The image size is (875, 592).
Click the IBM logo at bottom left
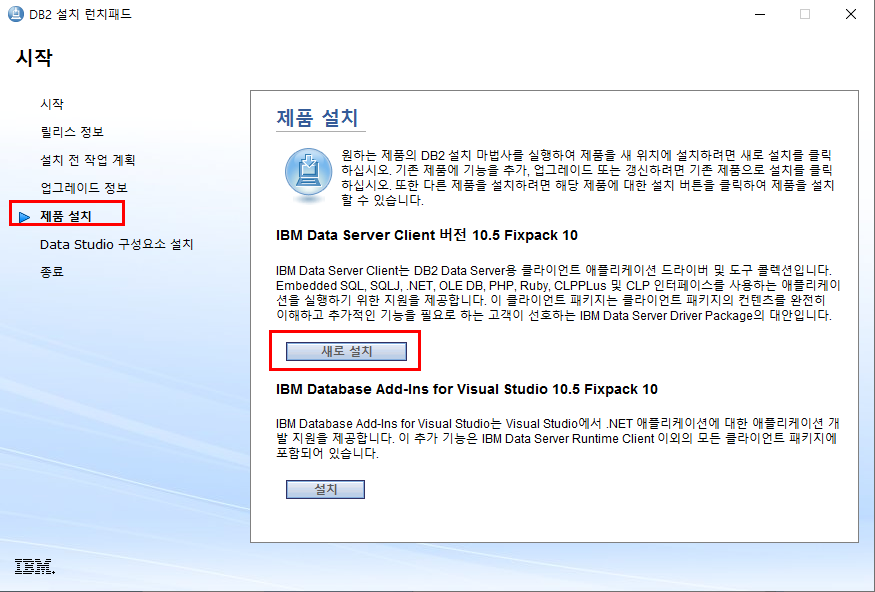click(x=35, y=566)
